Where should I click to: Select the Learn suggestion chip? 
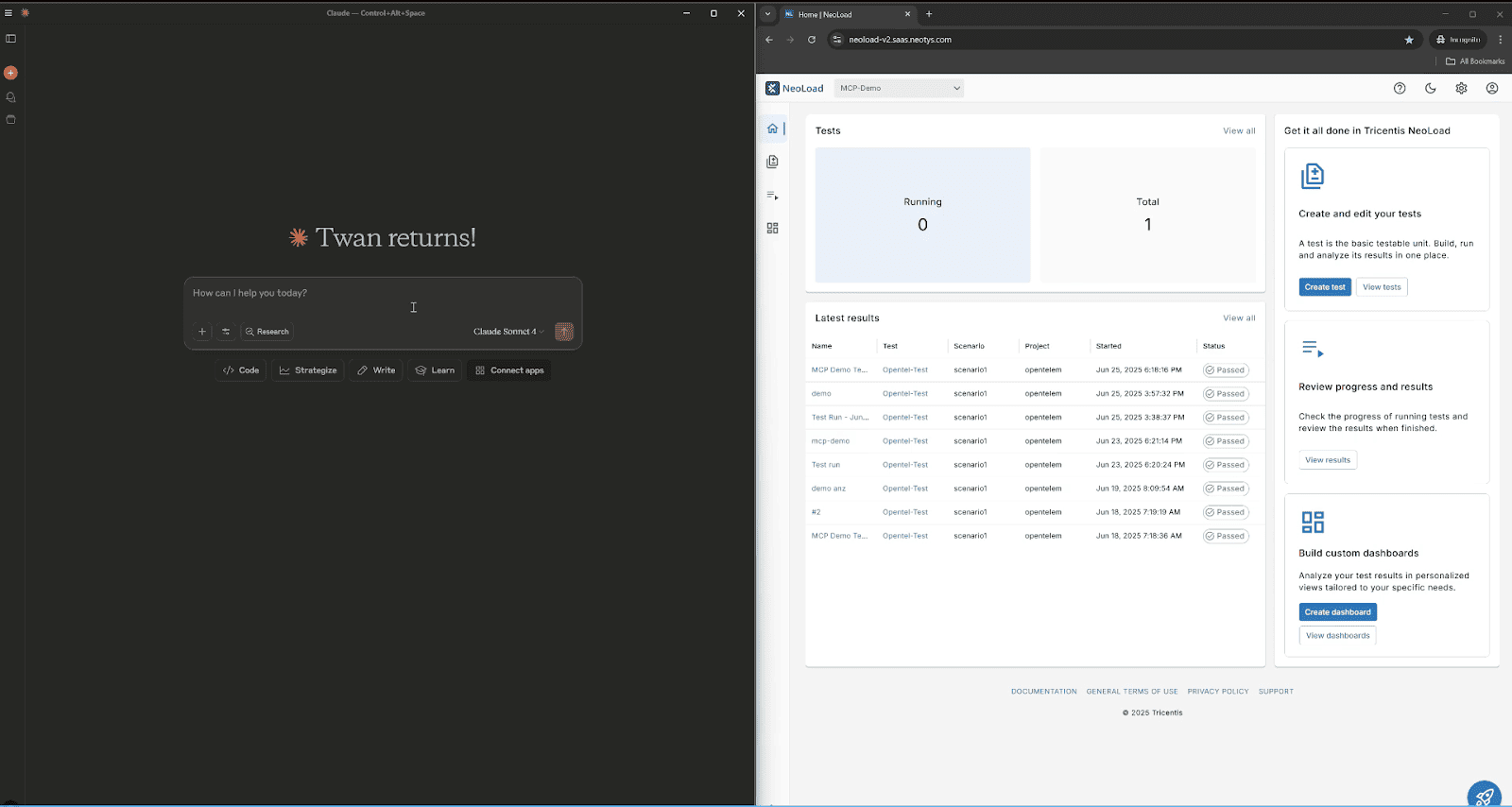436,370
